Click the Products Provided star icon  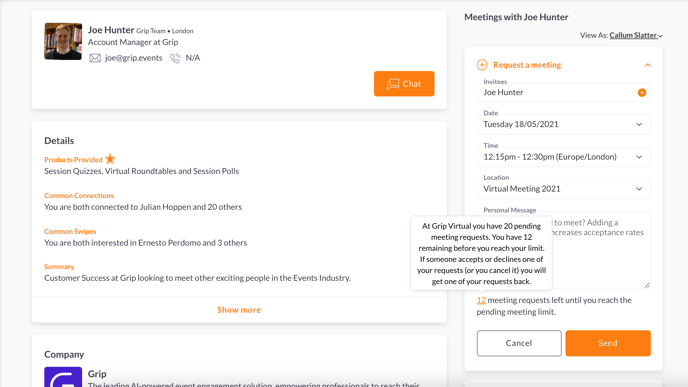(x=110, y=158)
